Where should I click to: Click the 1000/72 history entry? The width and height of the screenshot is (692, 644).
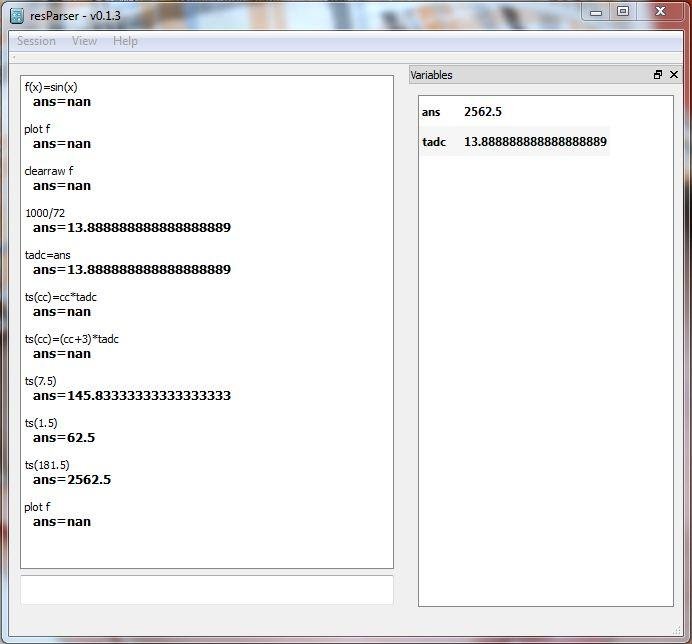point(45,213)
